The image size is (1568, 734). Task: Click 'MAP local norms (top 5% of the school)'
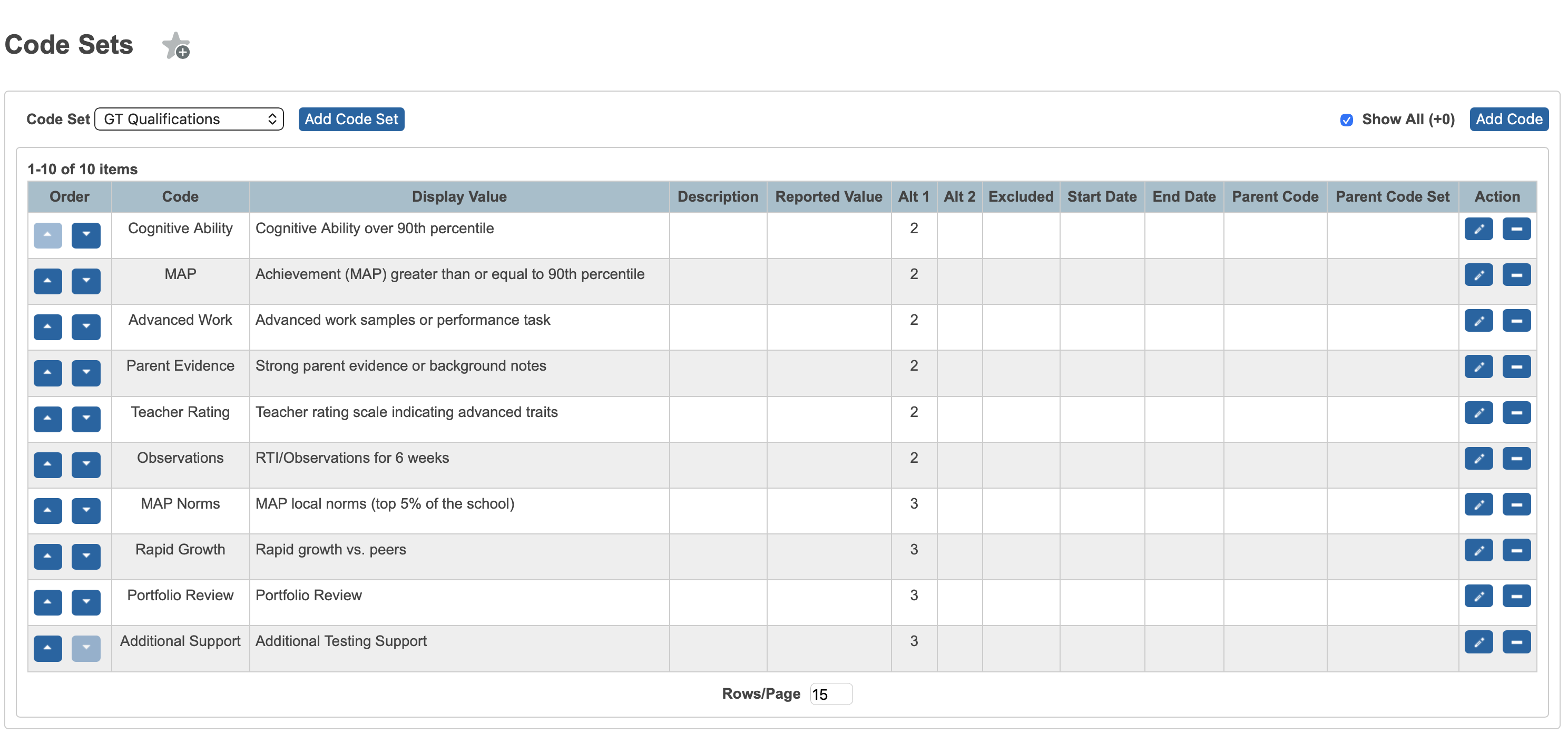pyautogui.click(x=385, y=503)
